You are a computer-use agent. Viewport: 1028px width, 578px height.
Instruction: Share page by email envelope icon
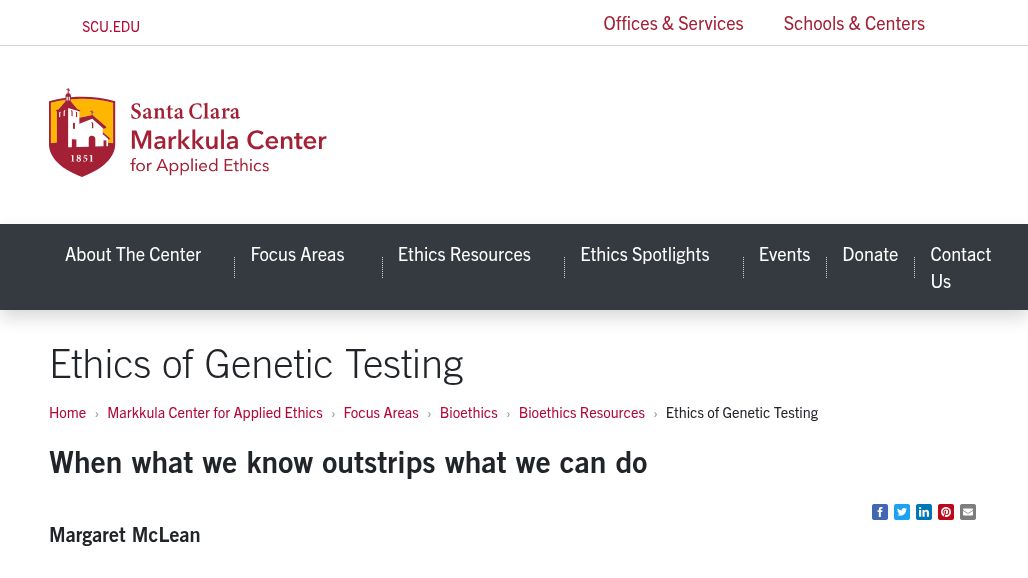(x=968, y=512)
